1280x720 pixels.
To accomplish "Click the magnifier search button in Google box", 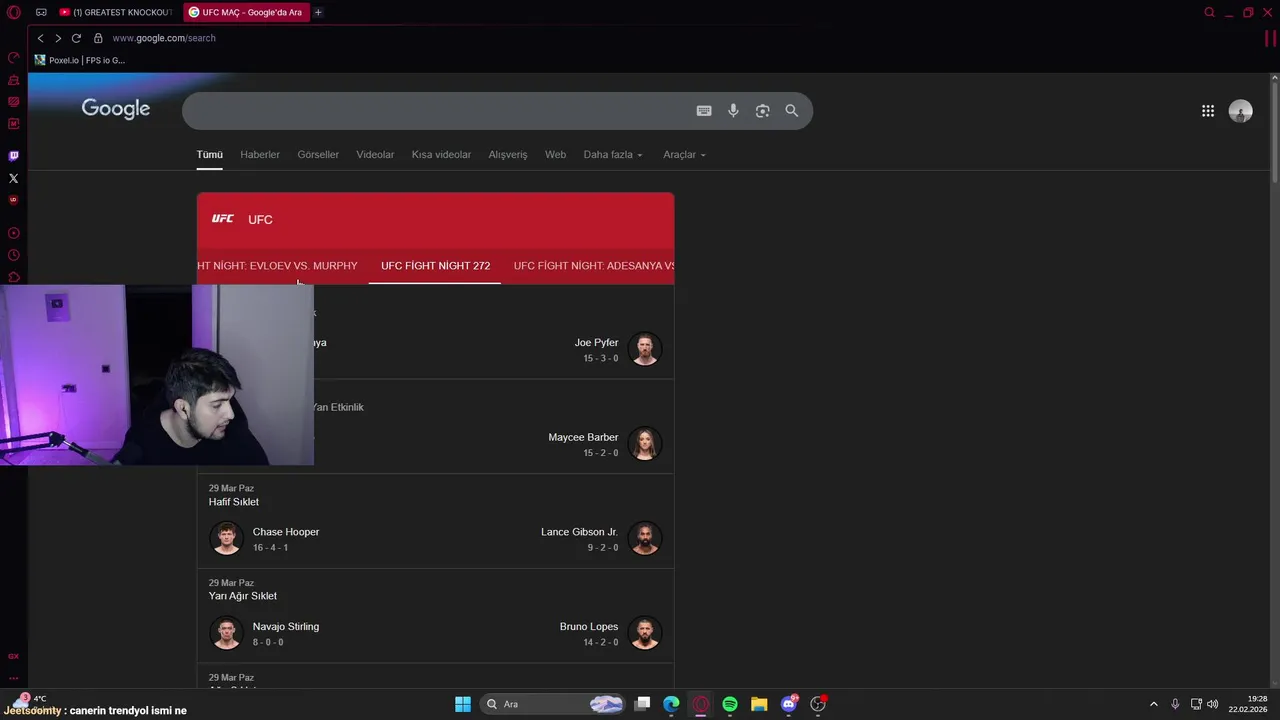I will point(792,111).
